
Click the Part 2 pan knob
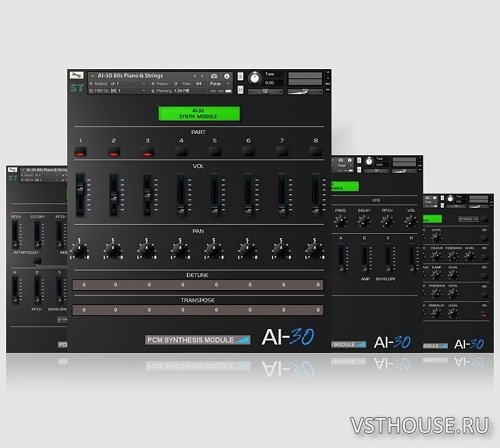click(x=113, y=250)
